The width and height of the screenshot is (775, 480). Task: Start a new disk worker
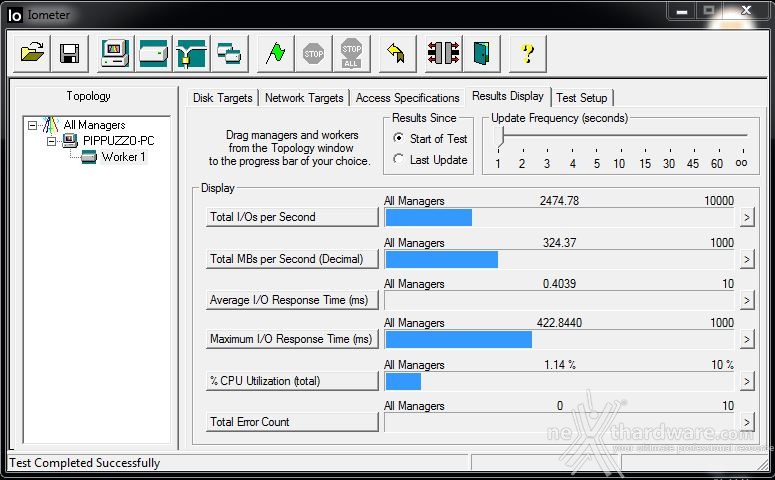click(153, 53)
